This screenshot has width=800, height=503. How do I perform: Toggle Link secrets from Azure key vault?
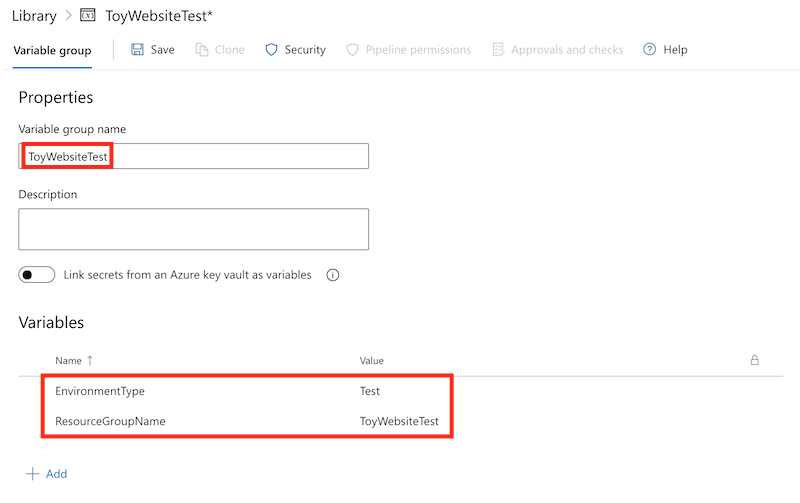tap(37, 275)
